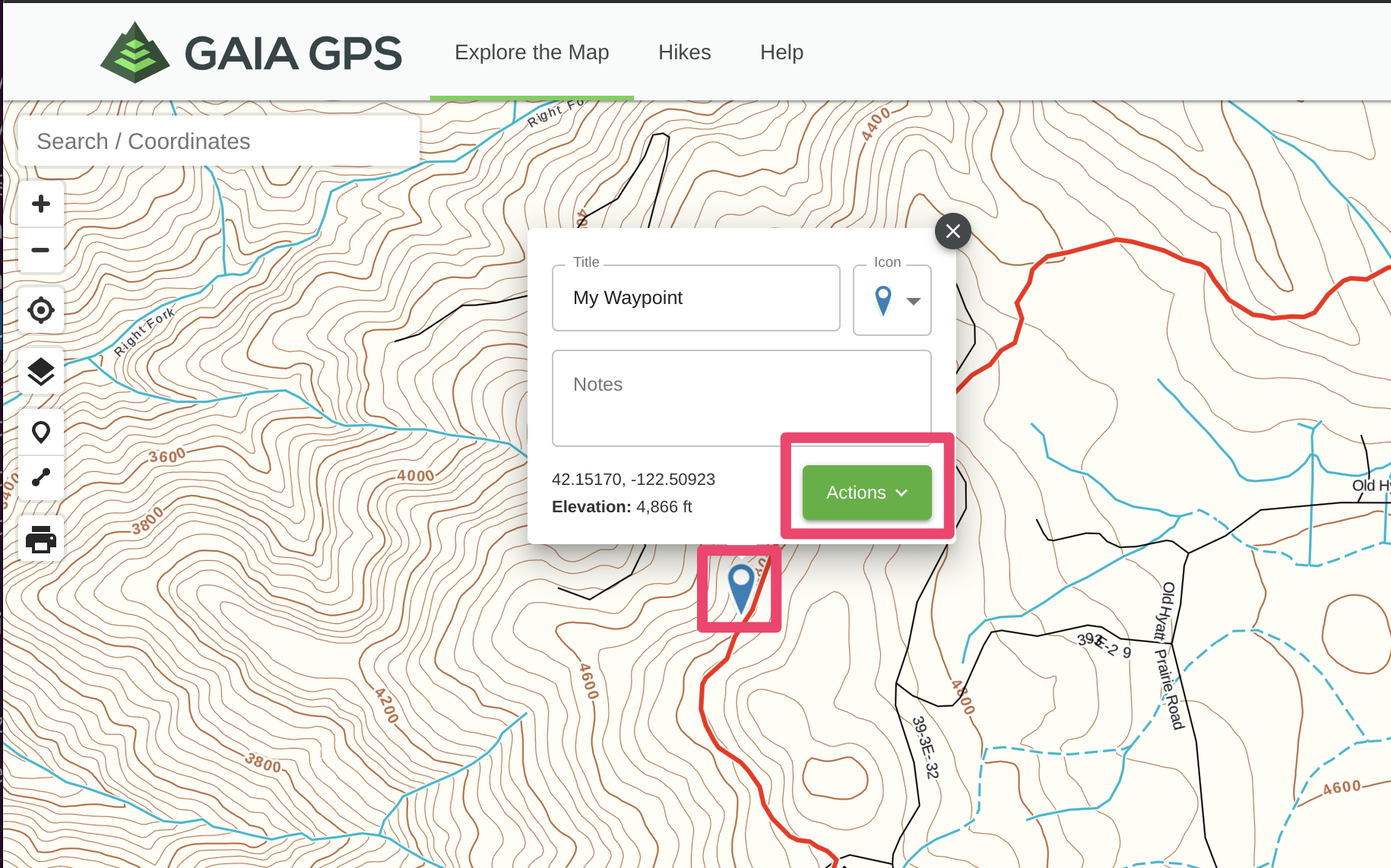1391x868 pixels.
Task: Click the waypoint icon shown in Icon selector
Action: pos(883,300)
